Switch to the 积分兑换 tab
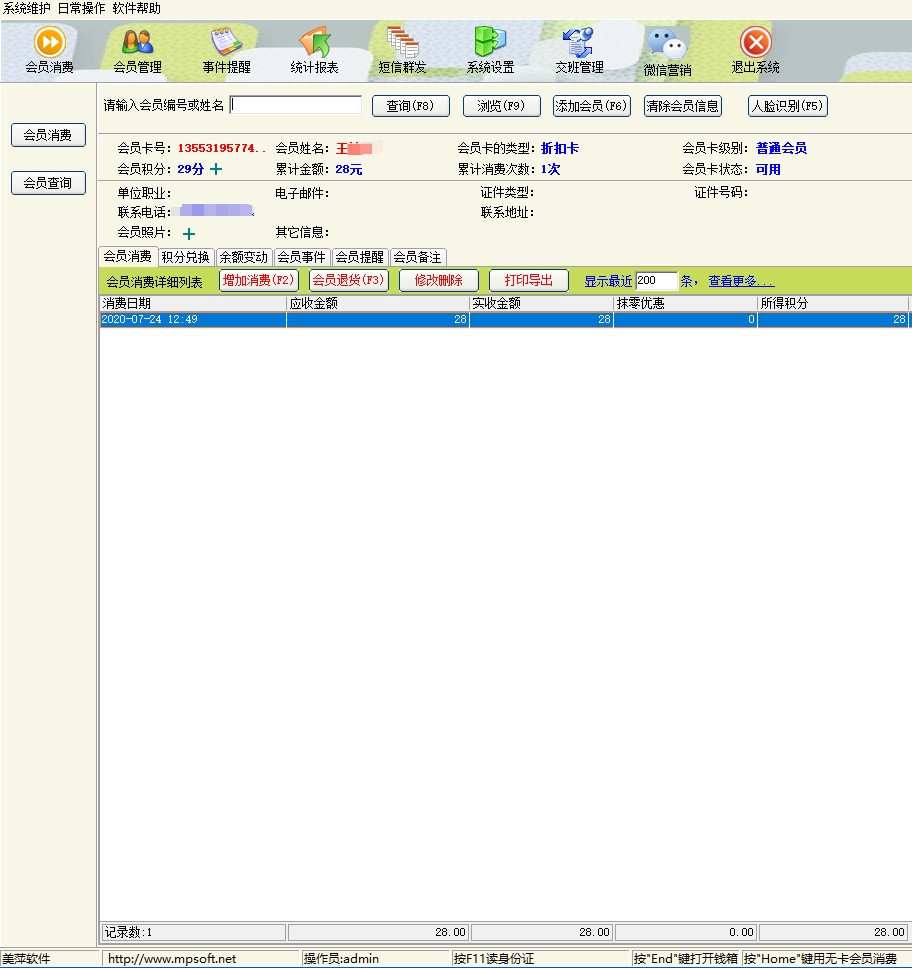 point(186,257)
